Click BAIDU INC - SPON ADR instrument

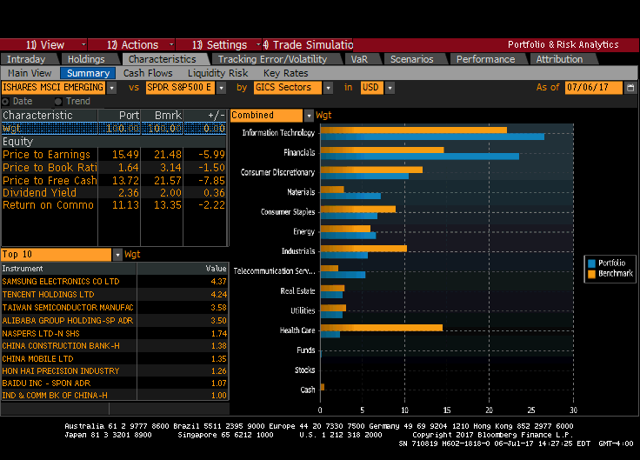pyautogui.click(x=46, y=384)
